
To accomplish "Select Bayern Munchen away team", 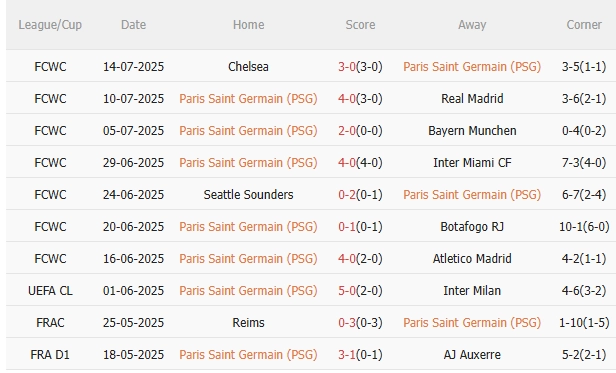I will point(472,130).
